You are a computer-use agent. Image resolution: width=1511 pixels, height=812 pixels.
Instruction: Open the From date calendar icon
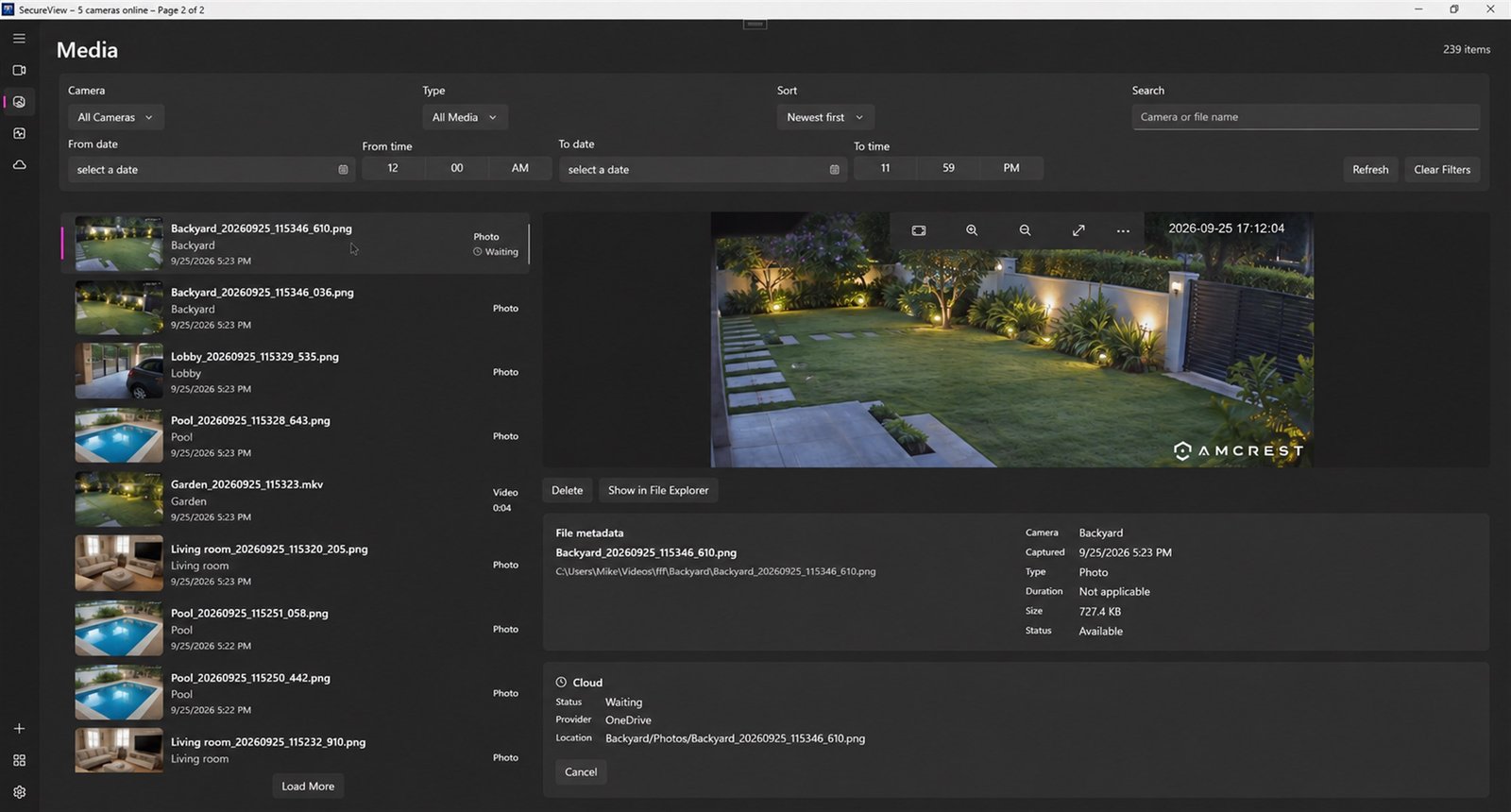click(x=343, y=170)
